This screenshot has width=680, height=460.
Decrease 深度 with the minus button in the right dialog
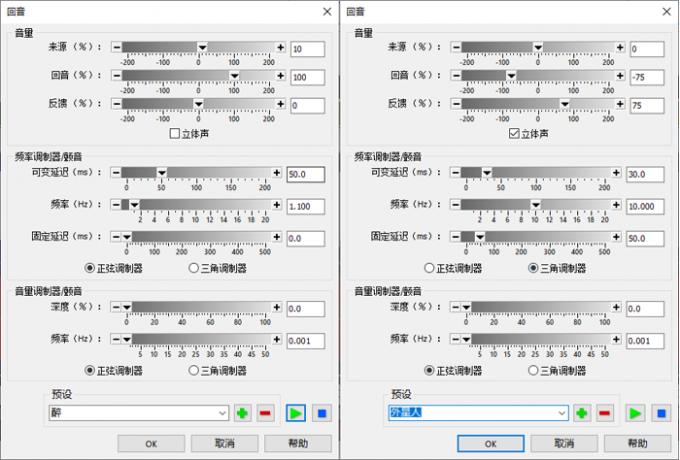point(455,307)
